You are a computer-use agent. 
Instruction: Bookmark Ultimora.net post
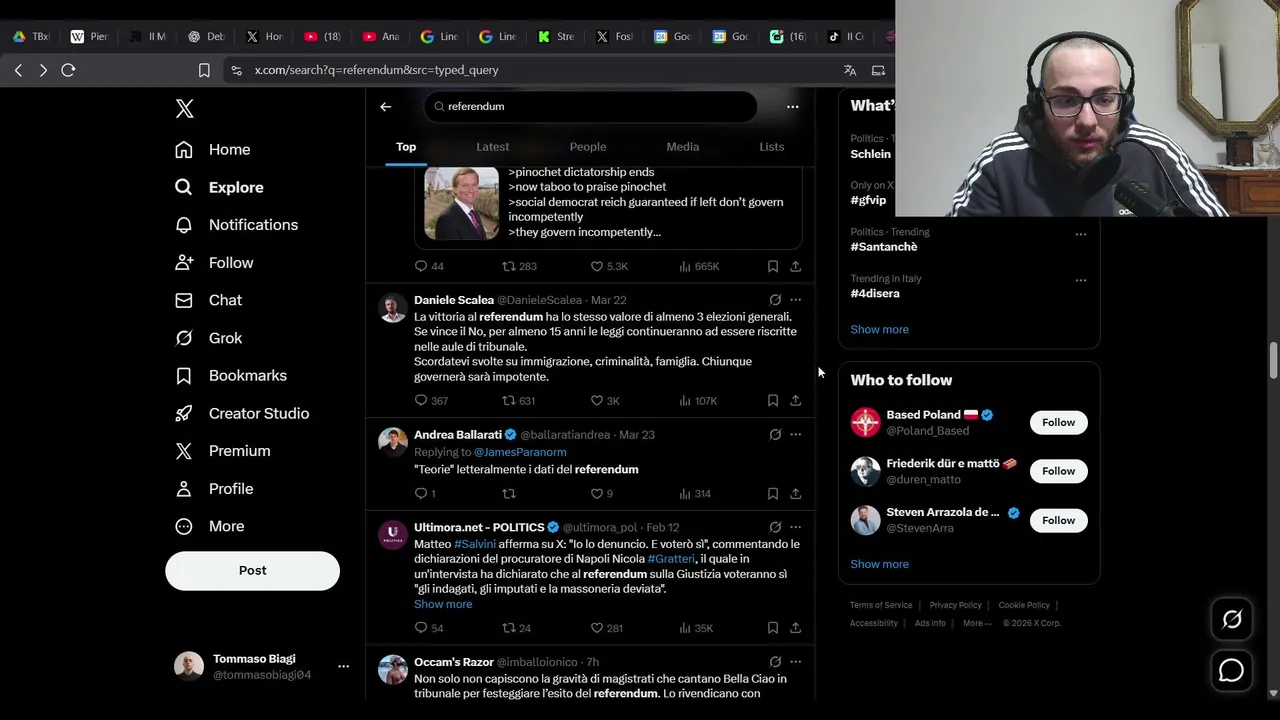[773, 628]
